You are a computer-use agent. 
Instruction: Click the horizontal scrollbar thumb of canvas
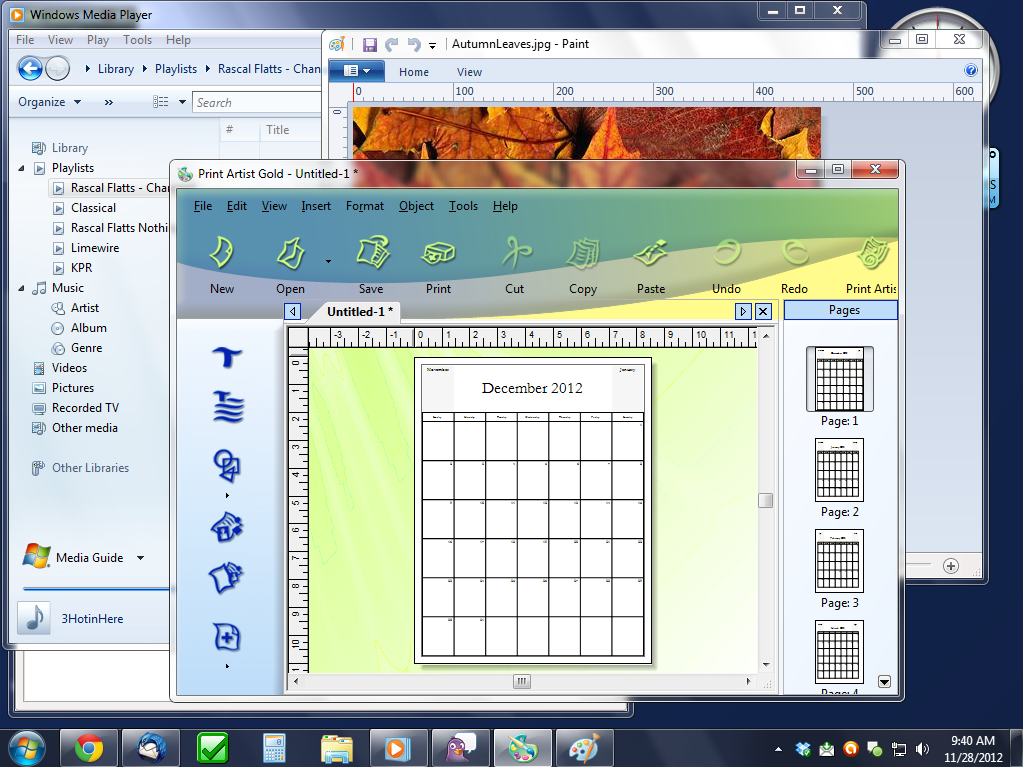click(522, 682)
